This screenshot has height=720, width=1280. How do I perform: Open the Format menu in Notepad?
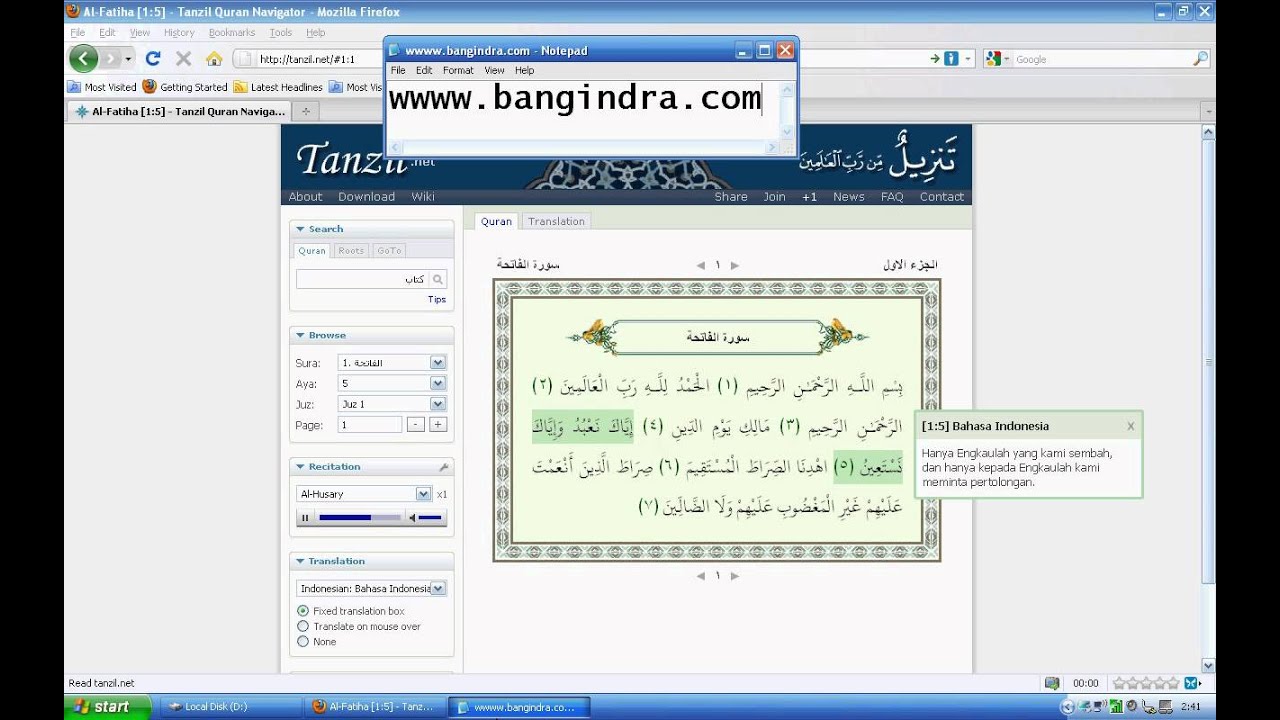point(458,71)
